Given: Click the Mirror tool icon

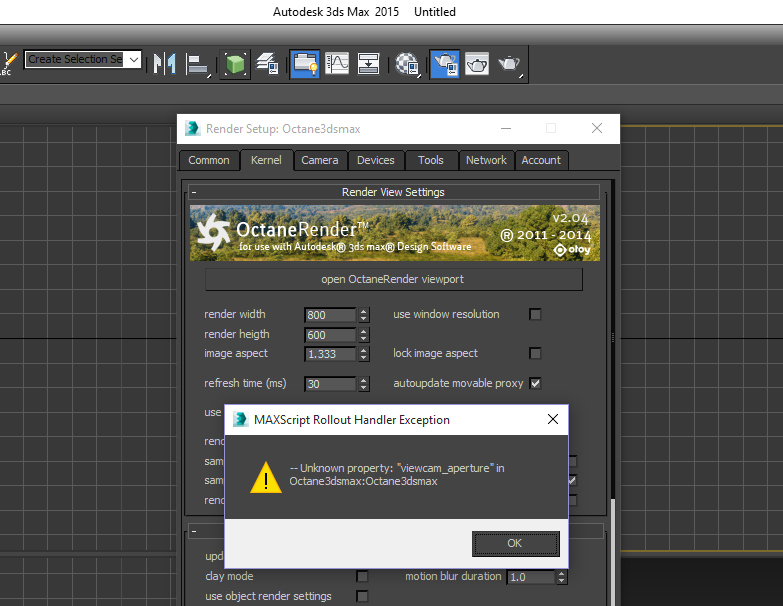Looking at the screenshot, I should click(x=165, y=63).
